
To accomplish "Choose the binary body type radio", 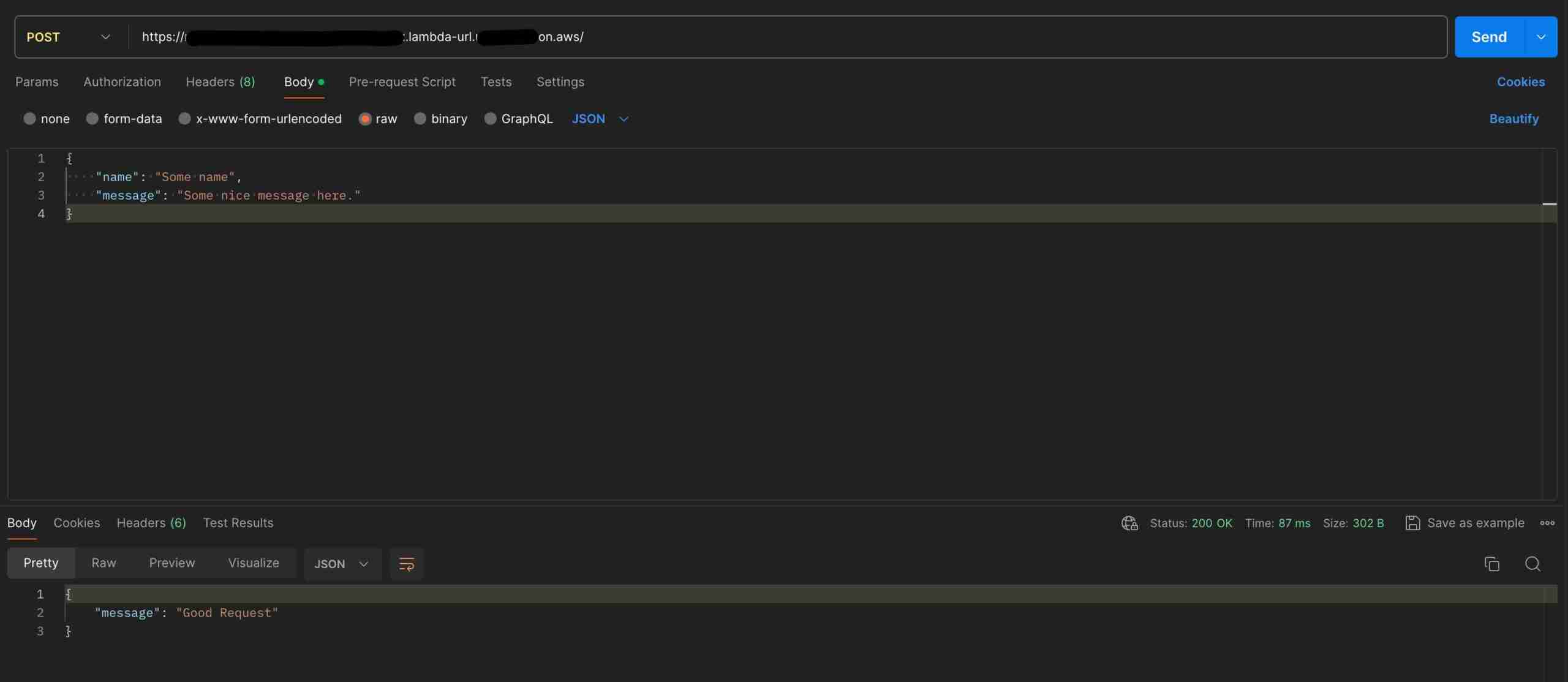I will [420, 119].
